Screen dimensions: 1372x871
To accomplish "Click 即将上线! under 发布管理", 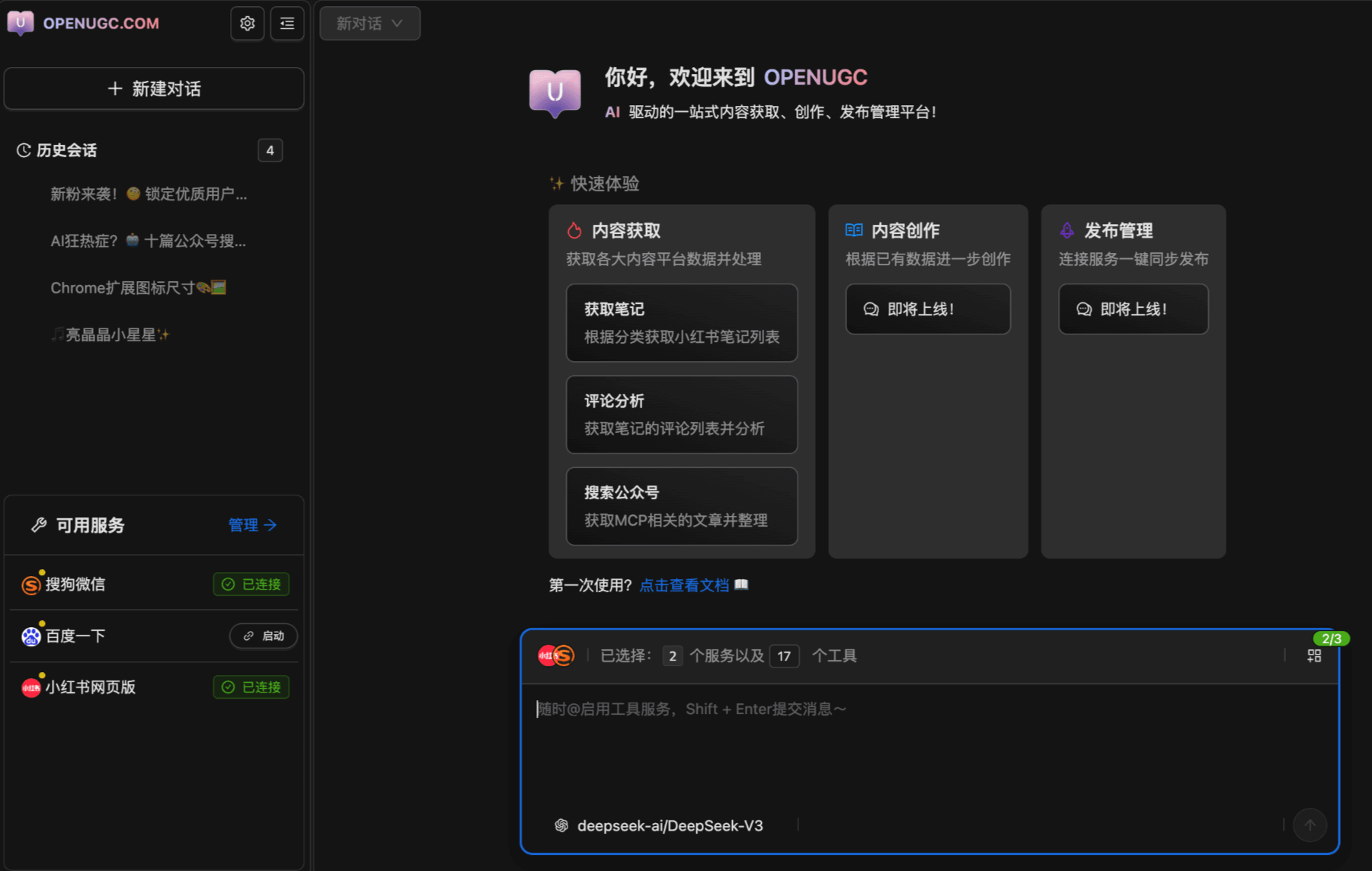I will pos(1134,309).
